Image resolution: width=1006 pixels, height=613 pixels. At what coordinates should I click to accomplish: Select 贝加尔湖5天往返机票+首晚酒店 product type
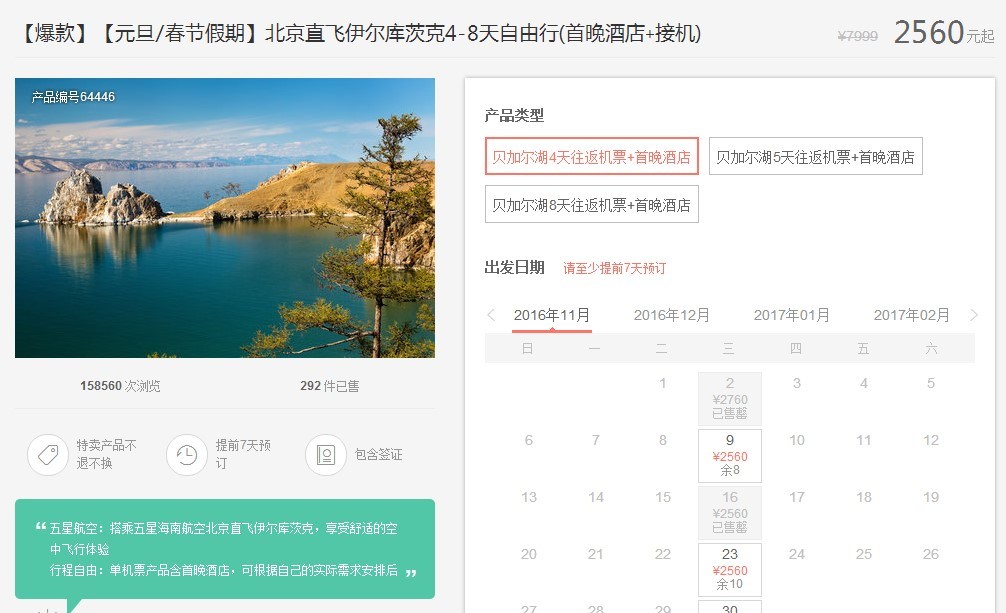tap(815, 156)
